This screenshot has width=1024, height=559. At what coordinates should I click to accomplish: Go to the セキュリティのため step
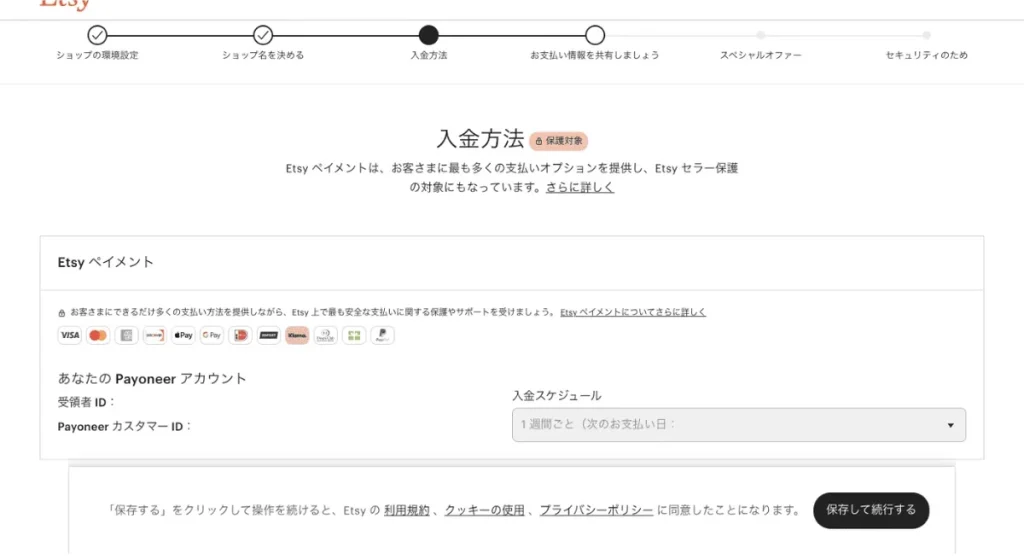tap(927, 35)
